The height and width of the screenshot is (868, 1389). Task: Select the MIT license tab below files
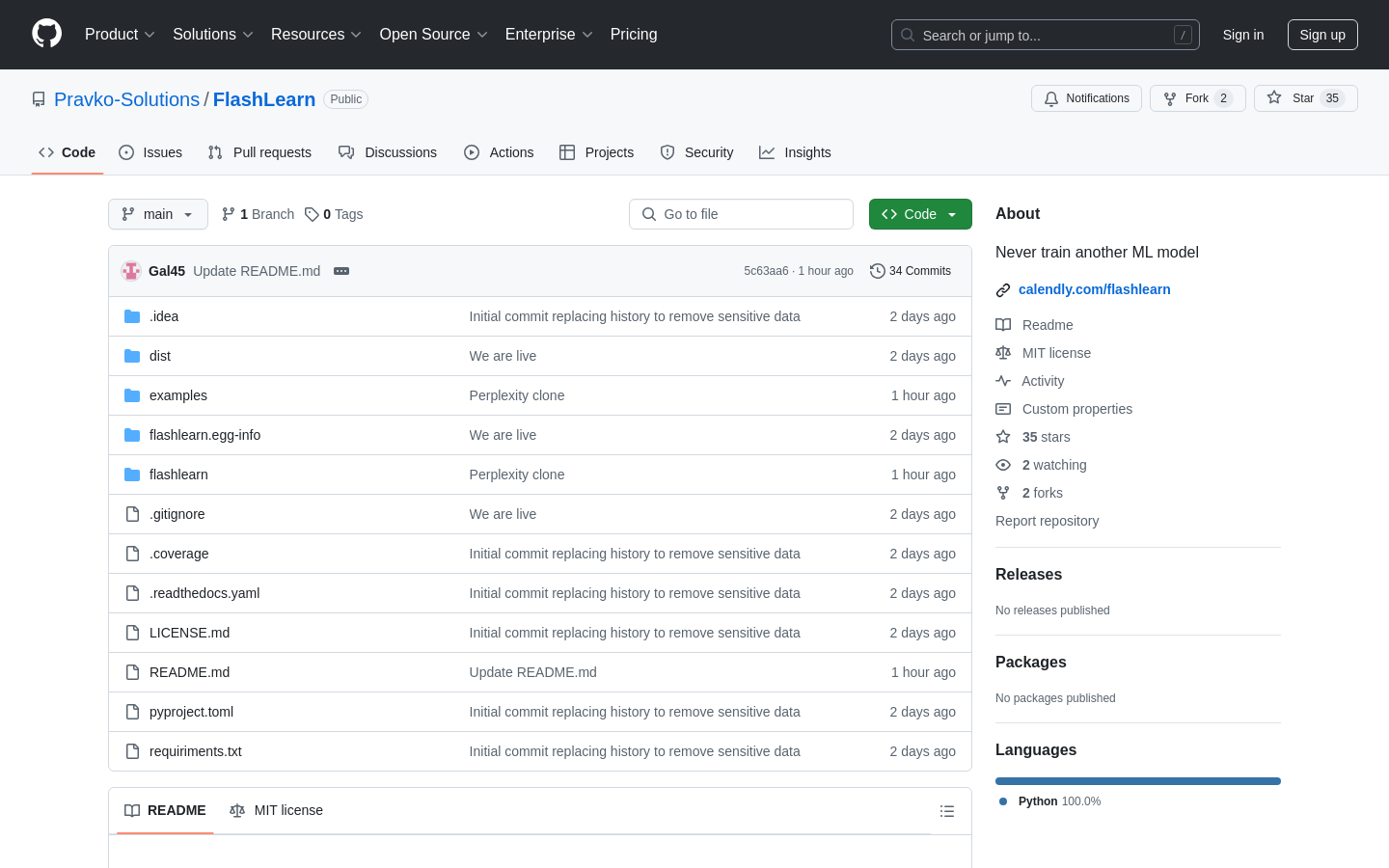276,810
